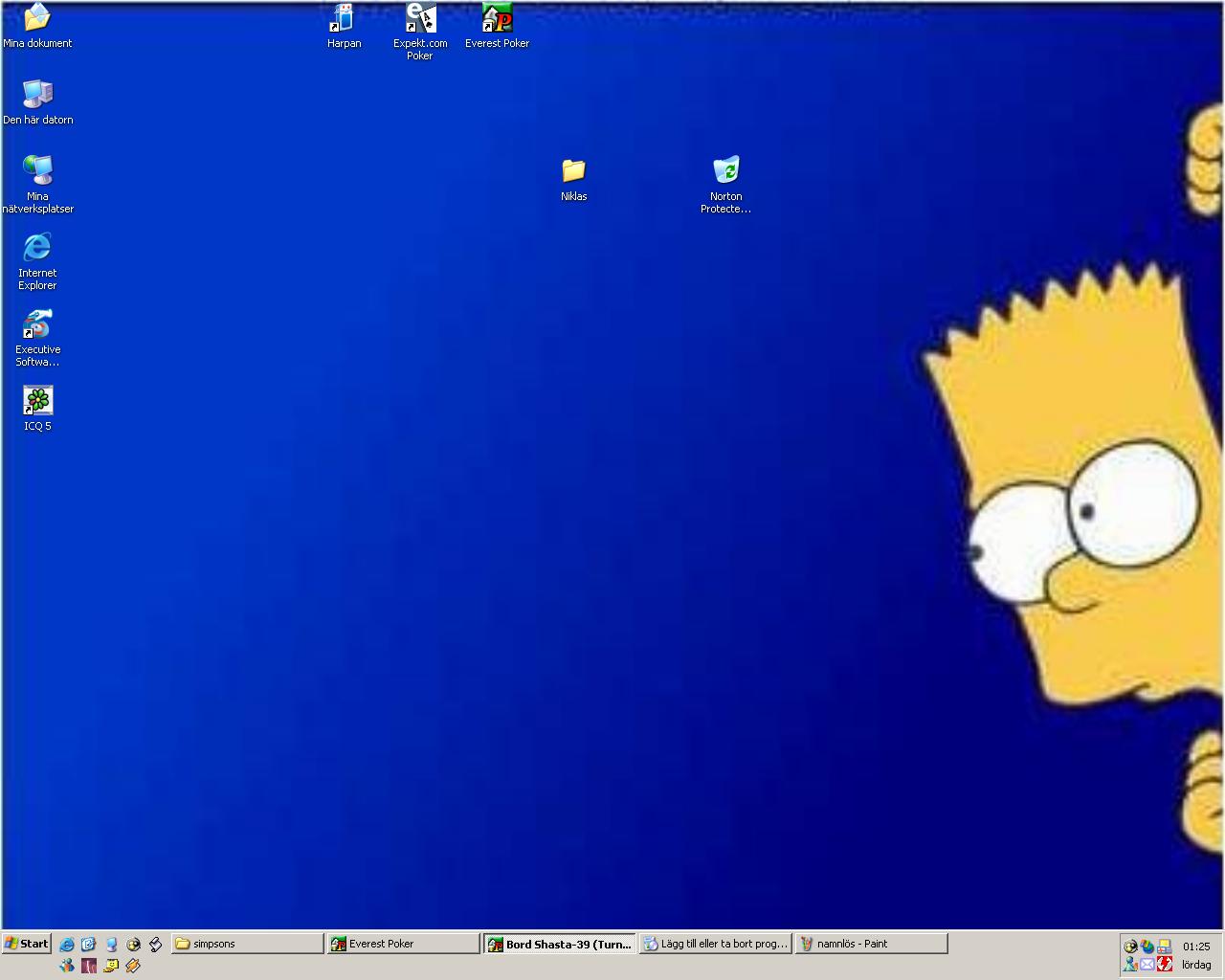This screenshot has height=980, width=1225.
Task: Switch to Lägg till eller ta bort program
Action: 715,944
